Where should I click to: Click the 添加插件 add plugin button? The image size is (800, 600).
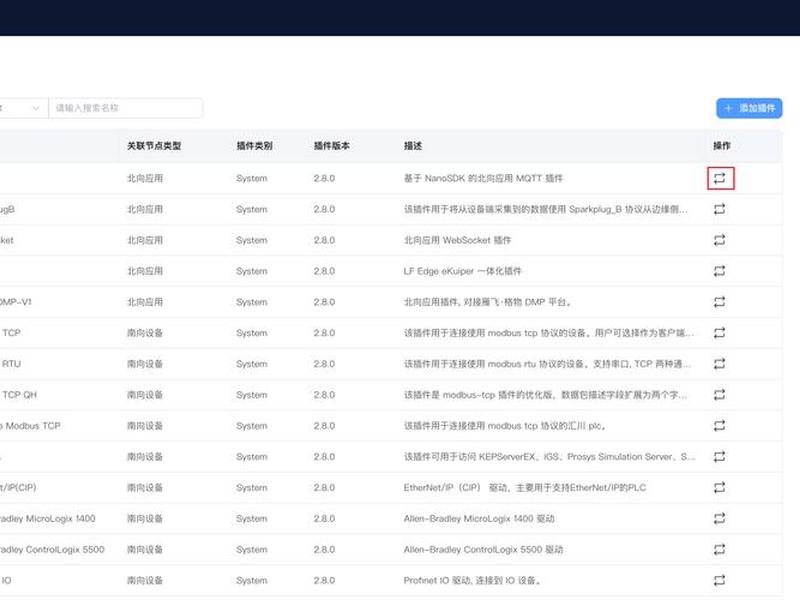(749, 108)
